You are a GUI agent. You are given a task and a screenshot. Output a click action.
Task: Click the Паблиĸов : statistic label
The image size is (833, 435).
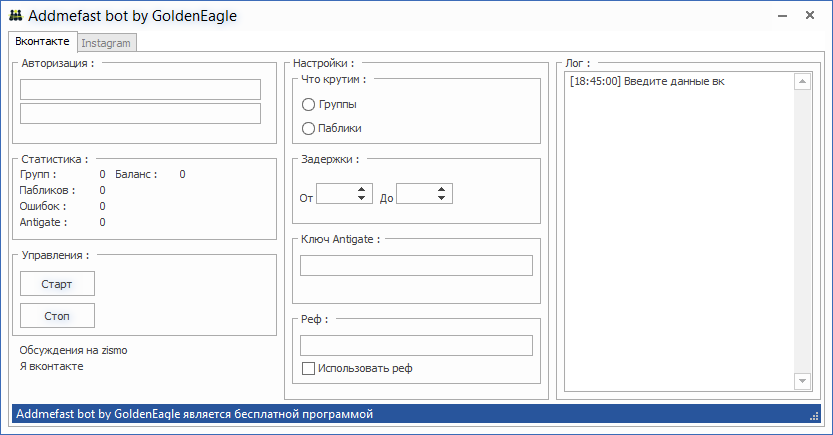(x=47, y=190)
